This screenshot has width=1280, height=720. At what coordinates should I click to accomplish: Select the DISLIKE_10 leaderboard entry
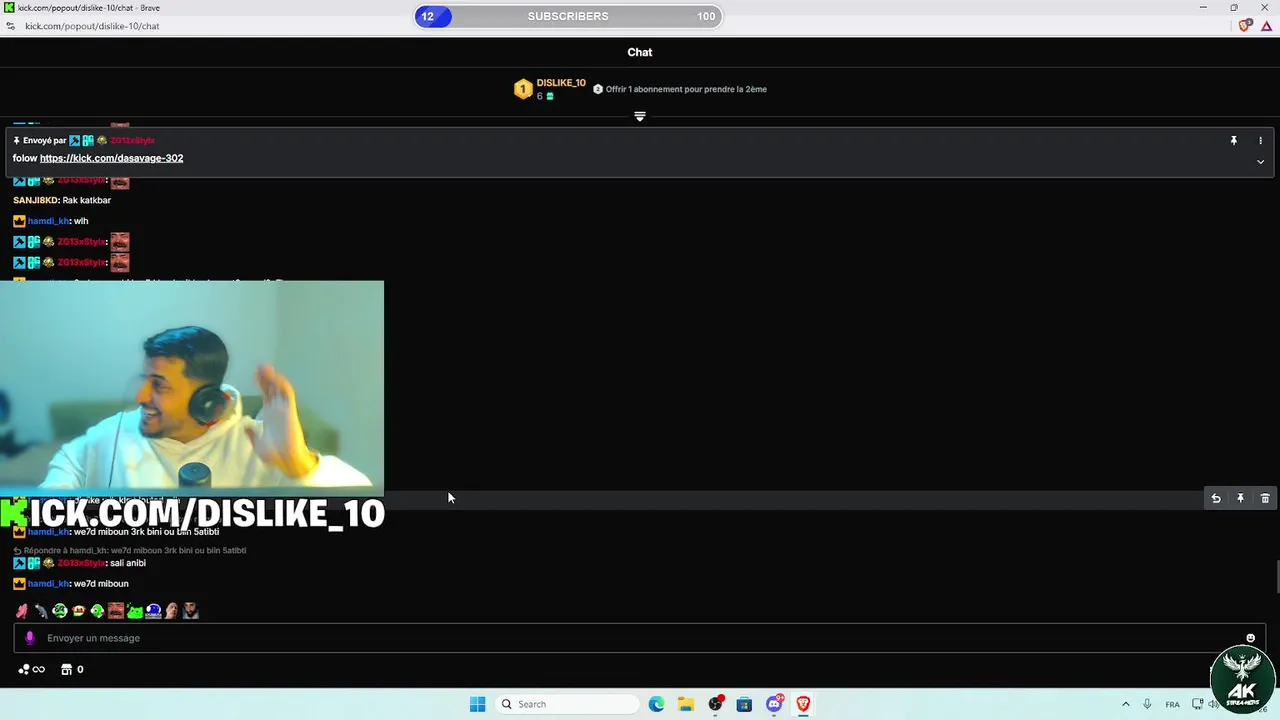[550, 89]
